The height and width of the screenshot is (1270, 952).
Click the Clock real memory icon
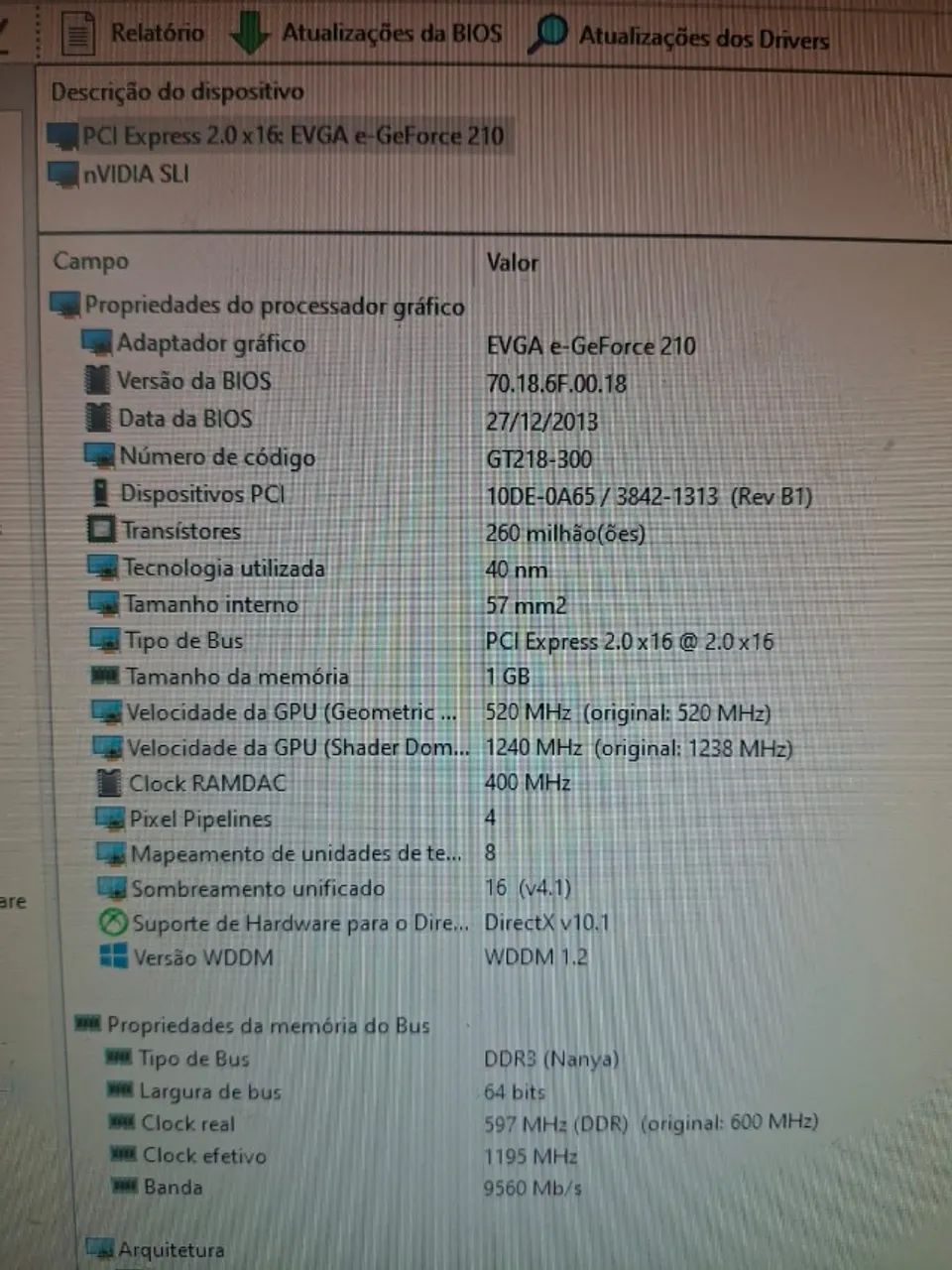(122, 1122)
